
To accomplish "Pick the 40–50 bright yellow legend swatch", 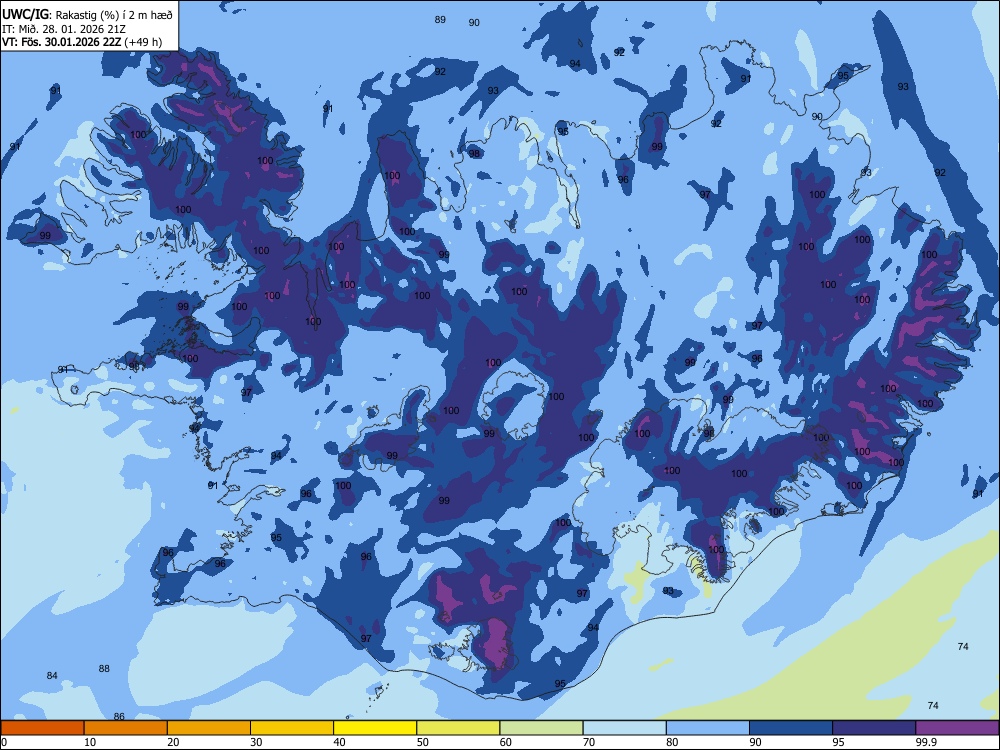I will (375, 728).
